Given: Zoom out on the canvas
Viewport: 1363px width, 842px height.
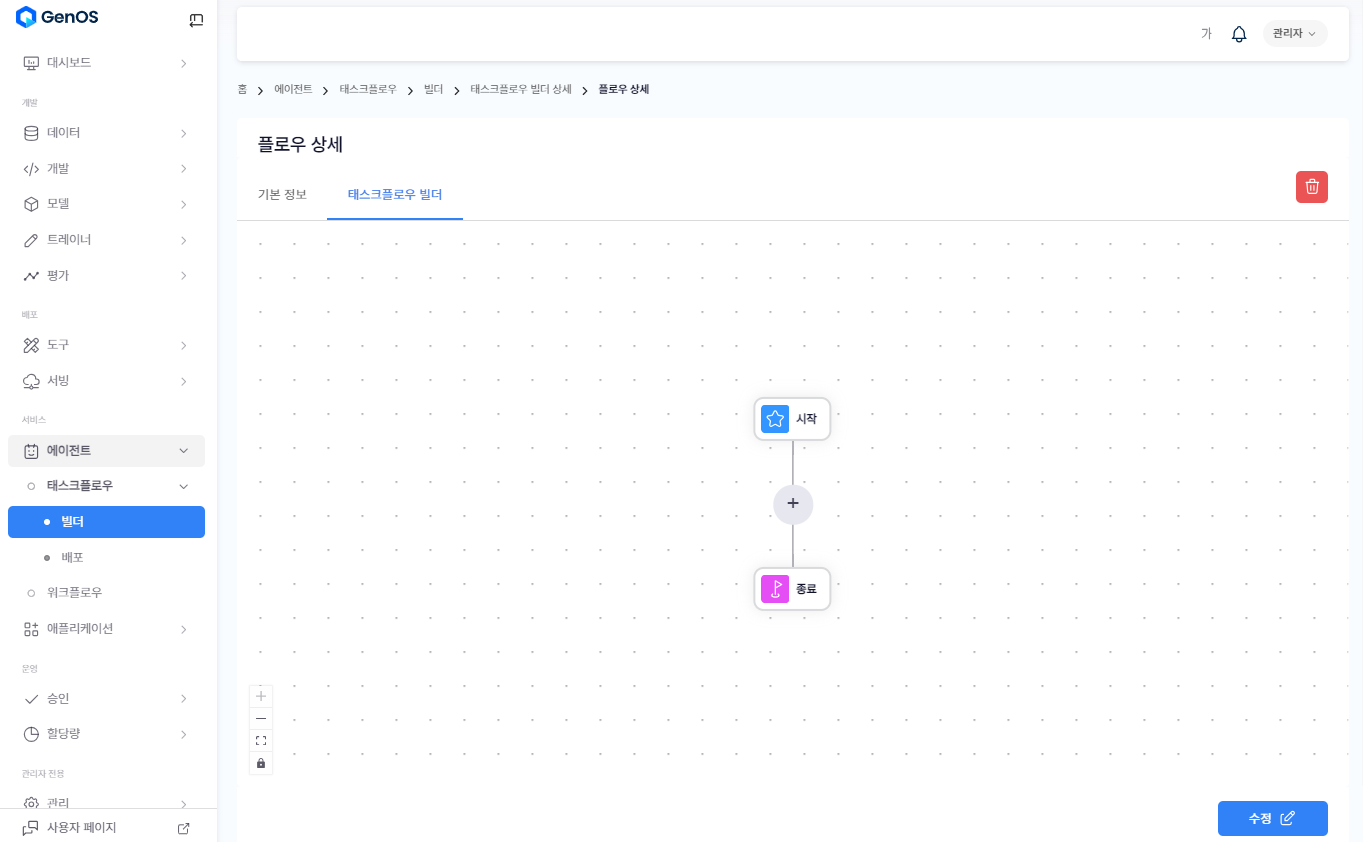Looking at the screenshot, I should click(261, 718).
